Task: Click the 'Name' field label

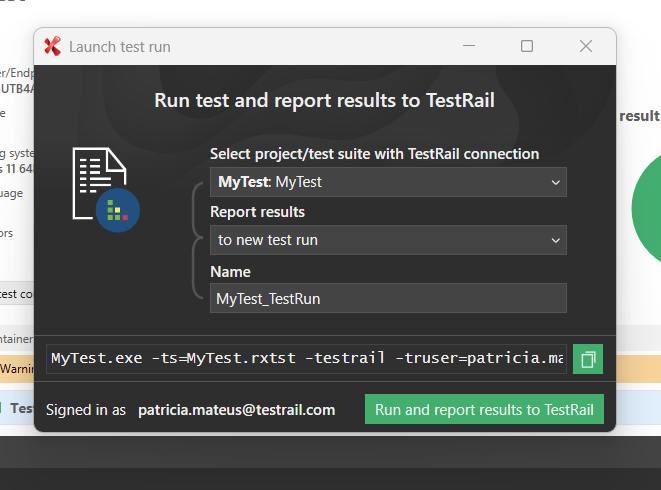Action: click(230, 271)
